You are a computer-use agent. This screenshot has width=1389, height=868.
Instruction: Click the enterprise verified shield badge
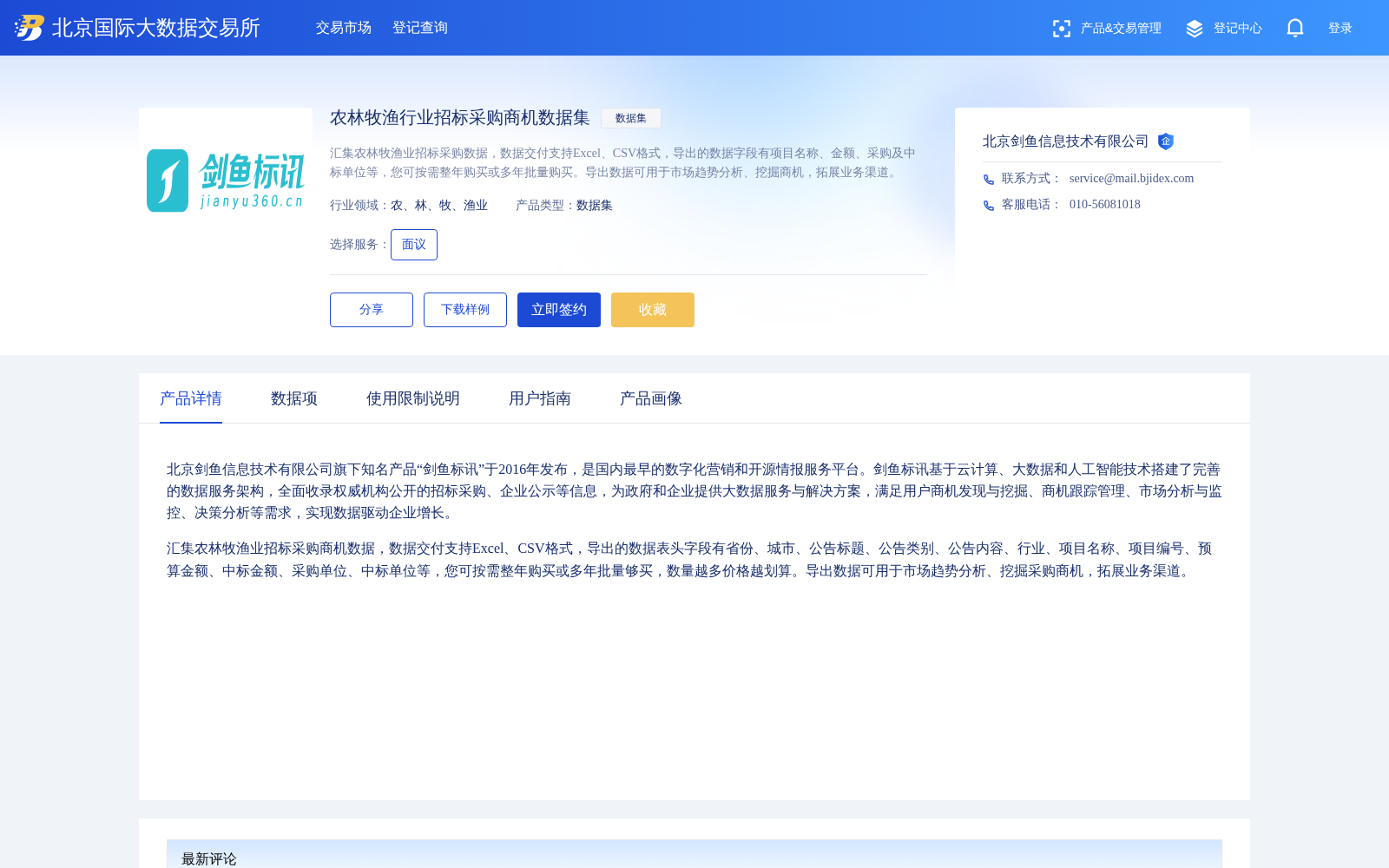pyautogui.click(x=1166, y=141)
